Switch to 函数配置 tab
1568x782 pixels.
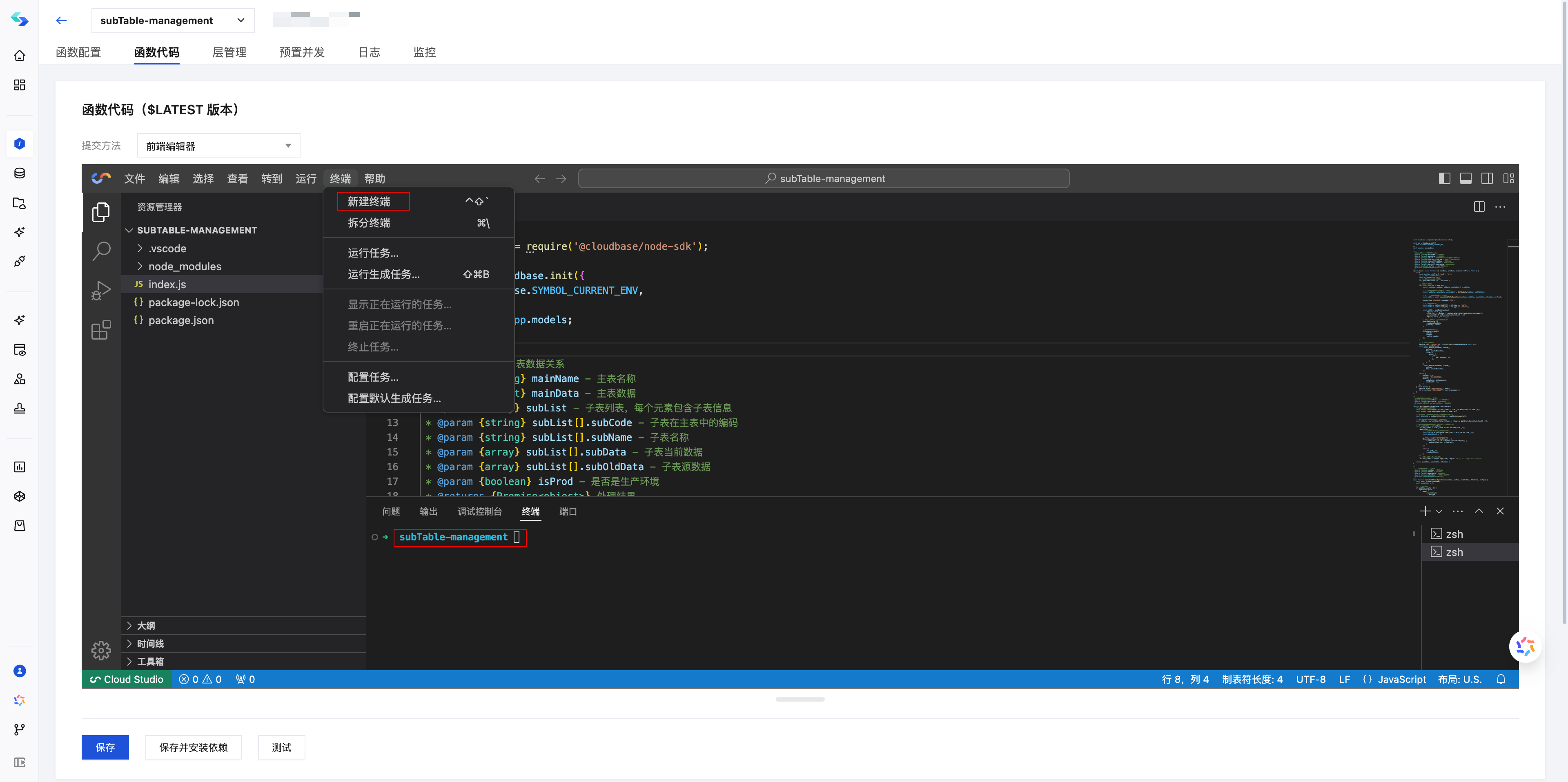pyautogui.click(x=78, y=52)
